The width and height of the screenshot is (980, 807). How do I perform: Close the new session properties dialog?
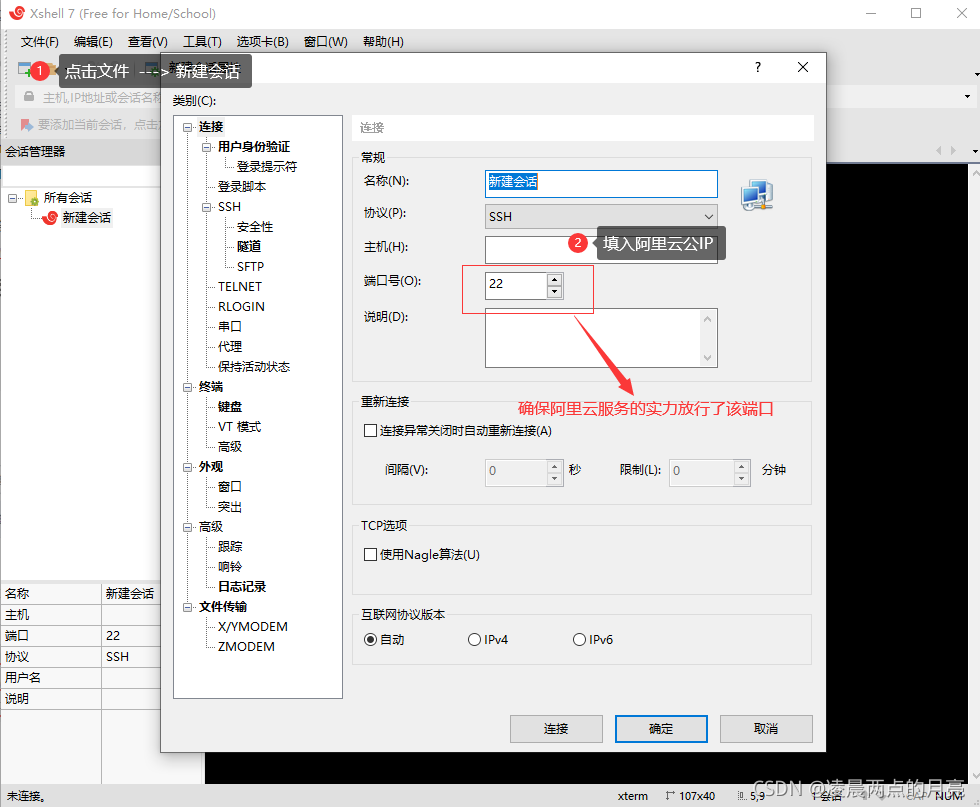click(803, 68)
